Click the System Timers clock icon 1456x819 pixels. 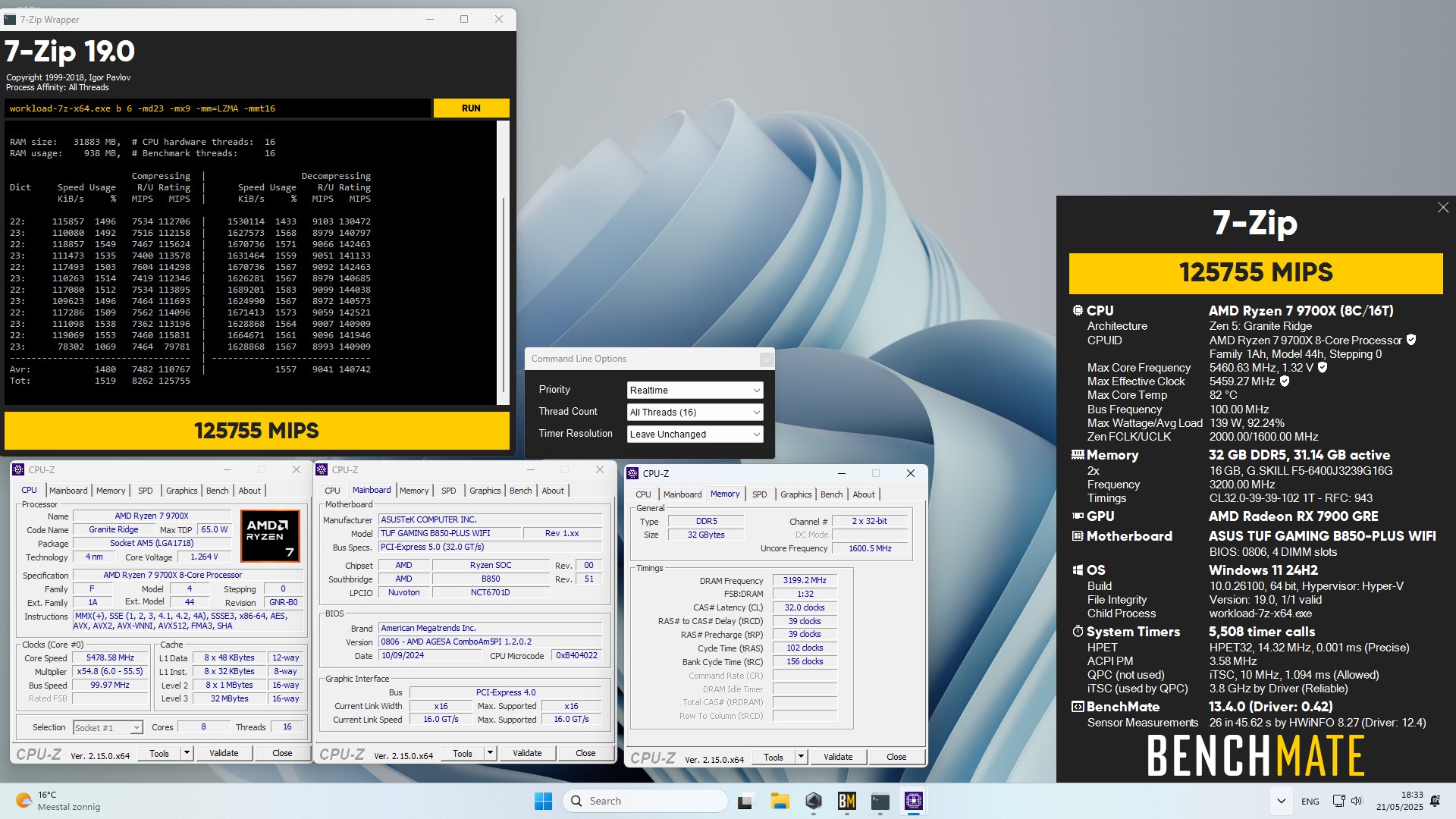click(x=1078, y=631)
